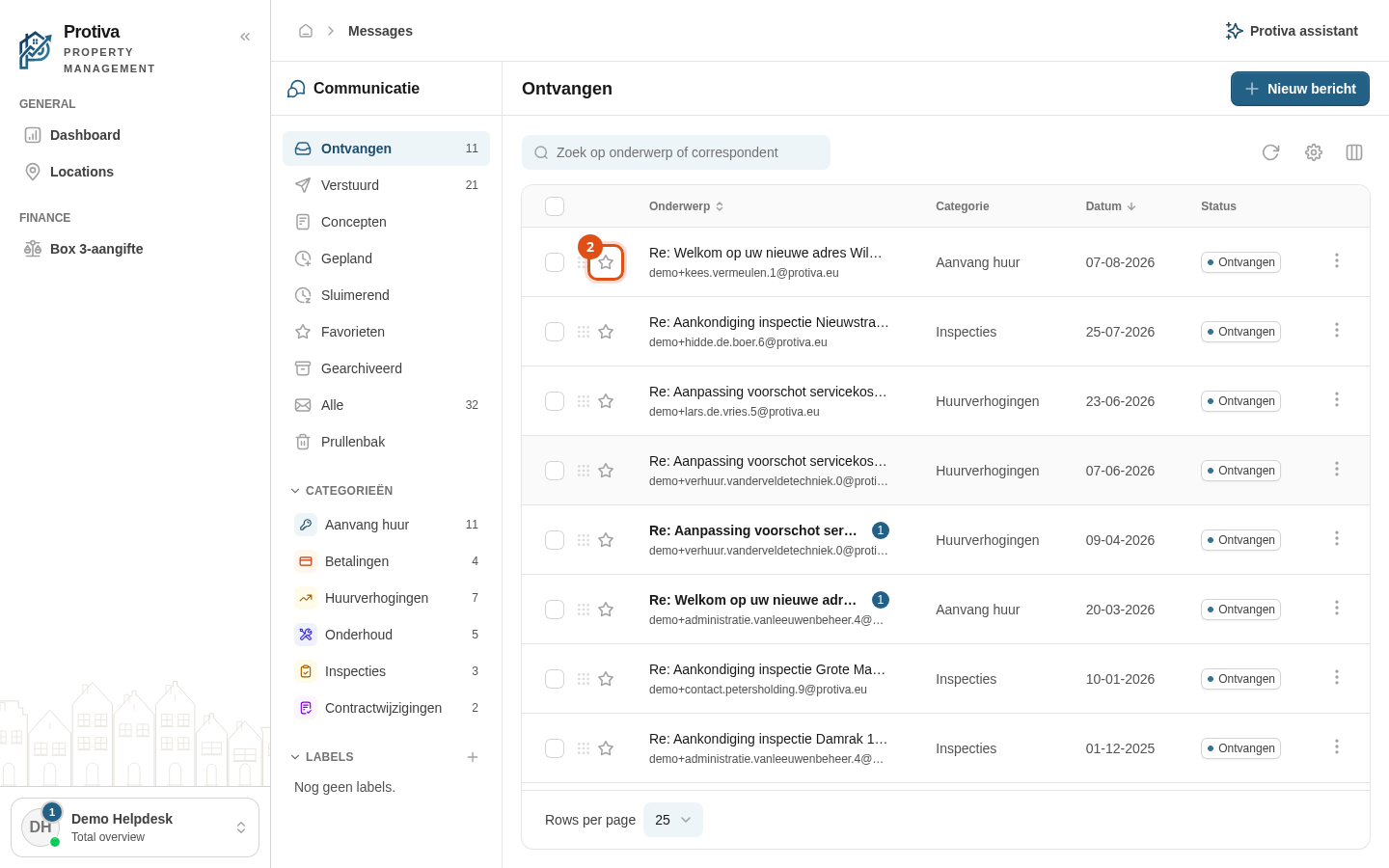Collapse the Labels section
The height and width of the screenshot is (868, 1389).
tap(322, 757)
